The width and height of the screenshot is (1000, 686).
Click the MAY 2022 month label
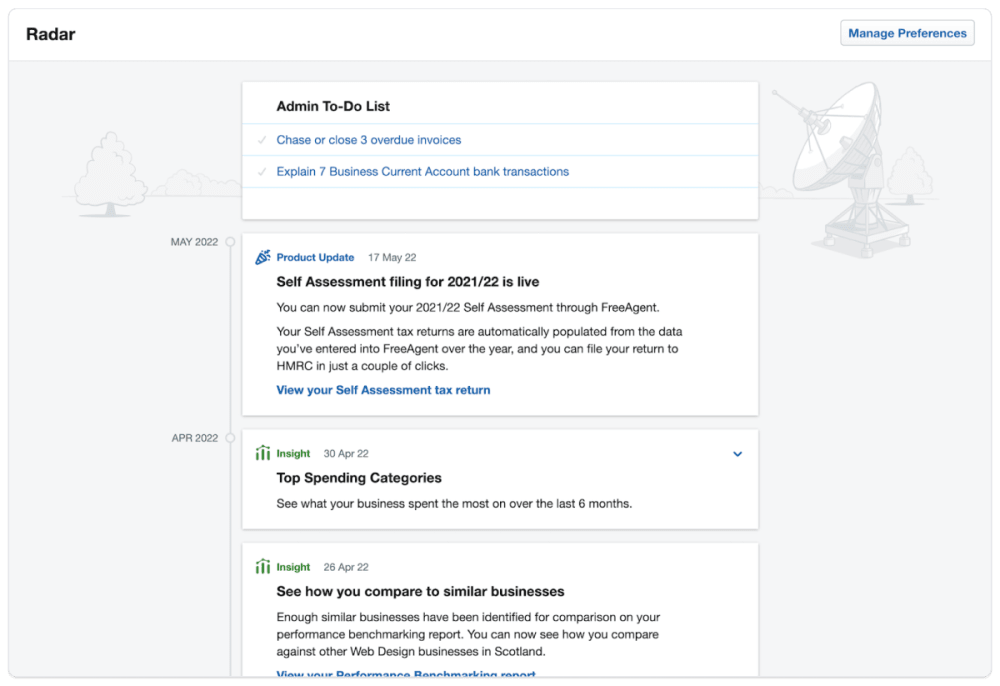195,242
